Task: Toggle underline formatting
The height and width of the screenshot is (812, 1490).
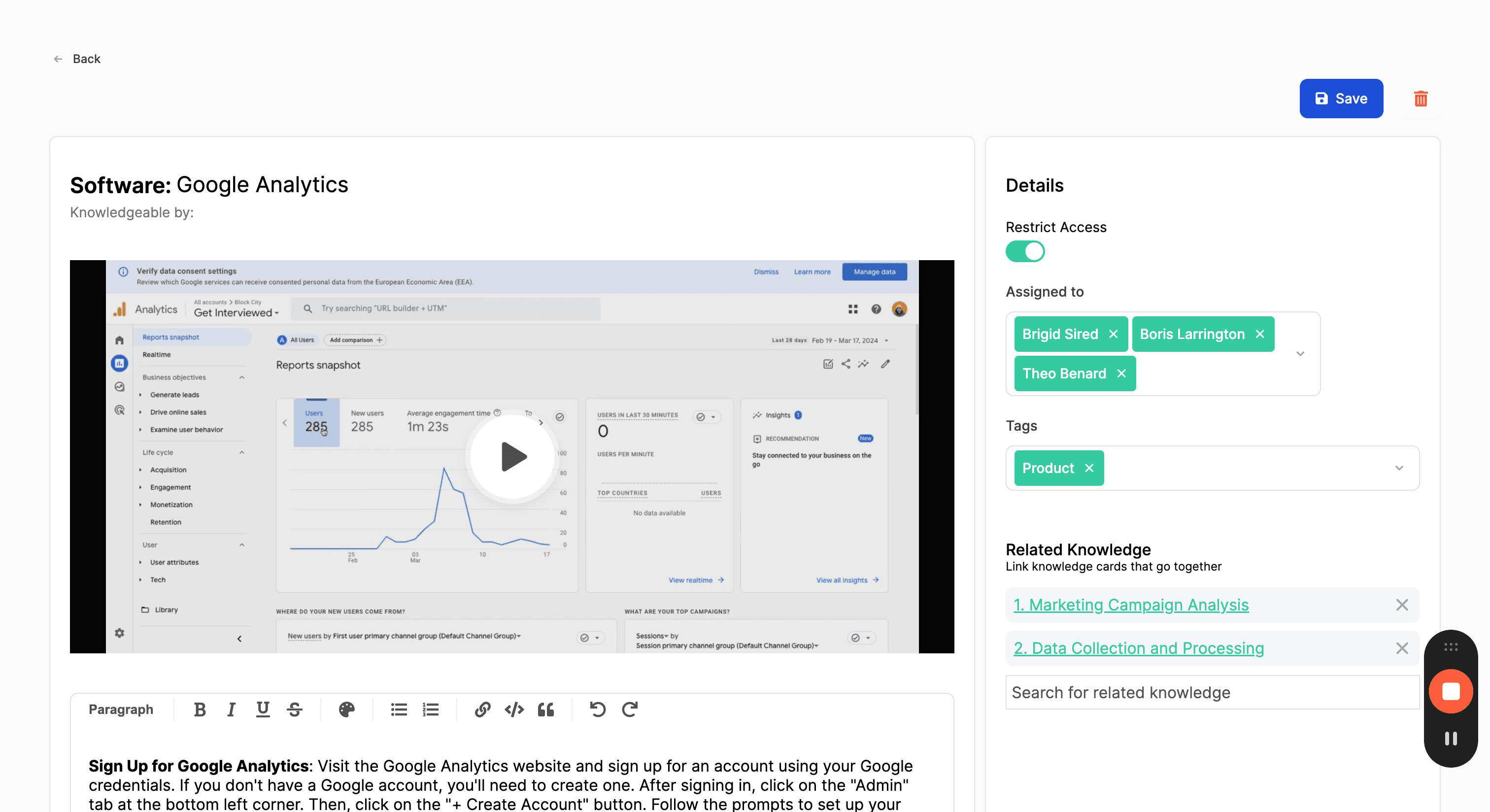Action: coord(263,710)
